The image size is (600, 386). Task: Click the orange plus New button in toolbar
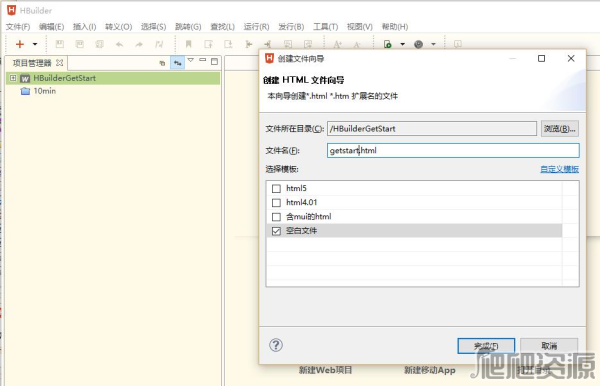tap(20, 44)
